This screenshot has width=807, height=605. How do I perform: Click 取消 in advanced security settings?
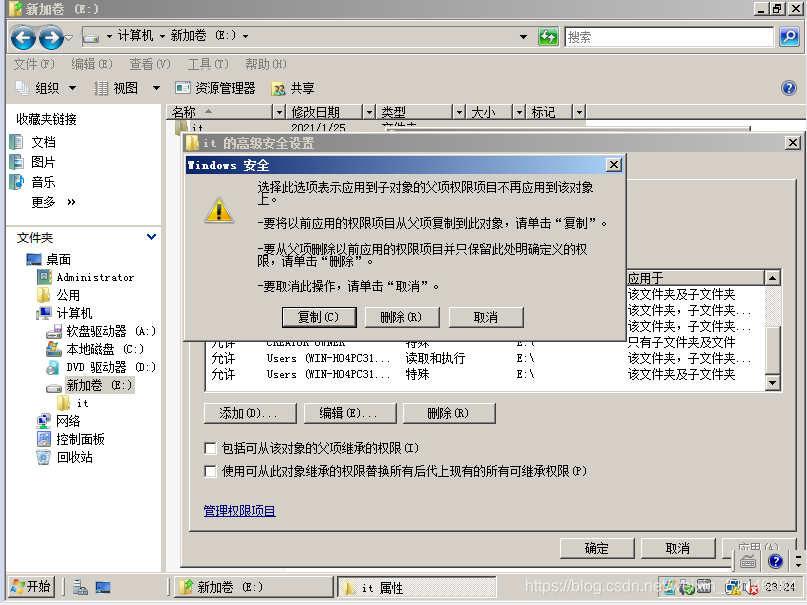point(678,548)
